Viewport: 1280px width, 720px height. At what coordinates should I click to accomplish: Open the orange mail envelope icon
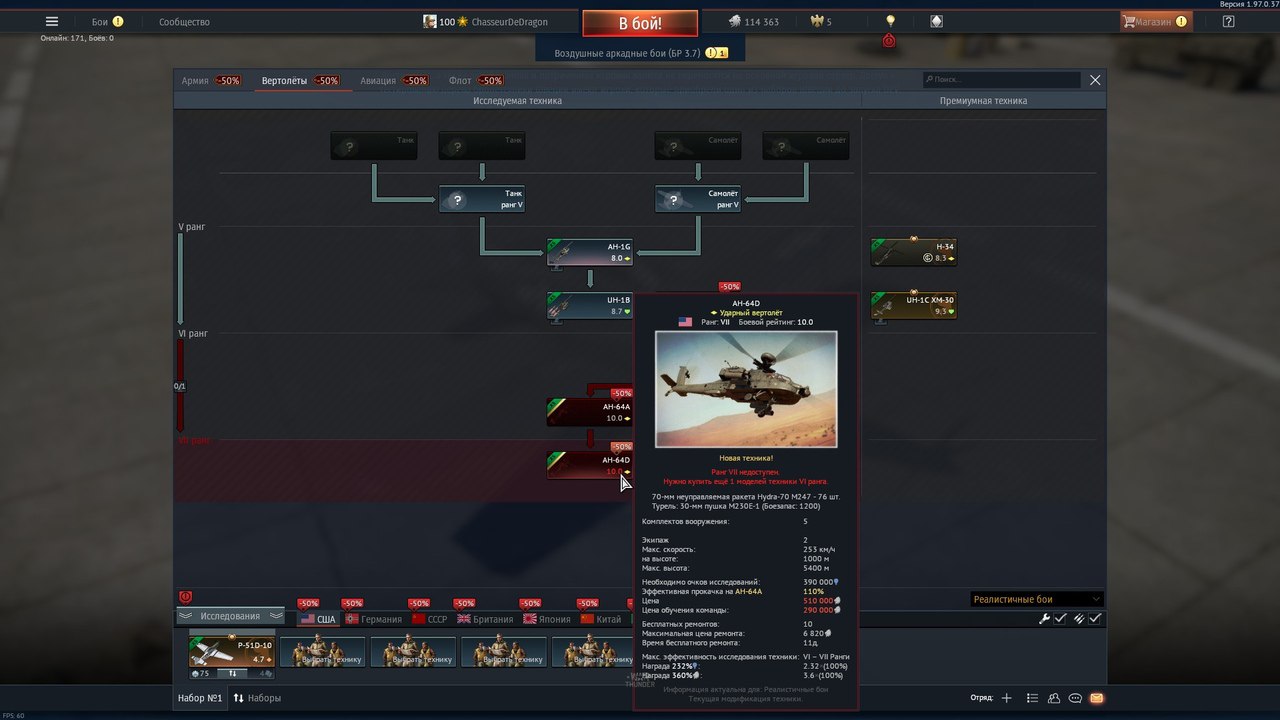1096,698
